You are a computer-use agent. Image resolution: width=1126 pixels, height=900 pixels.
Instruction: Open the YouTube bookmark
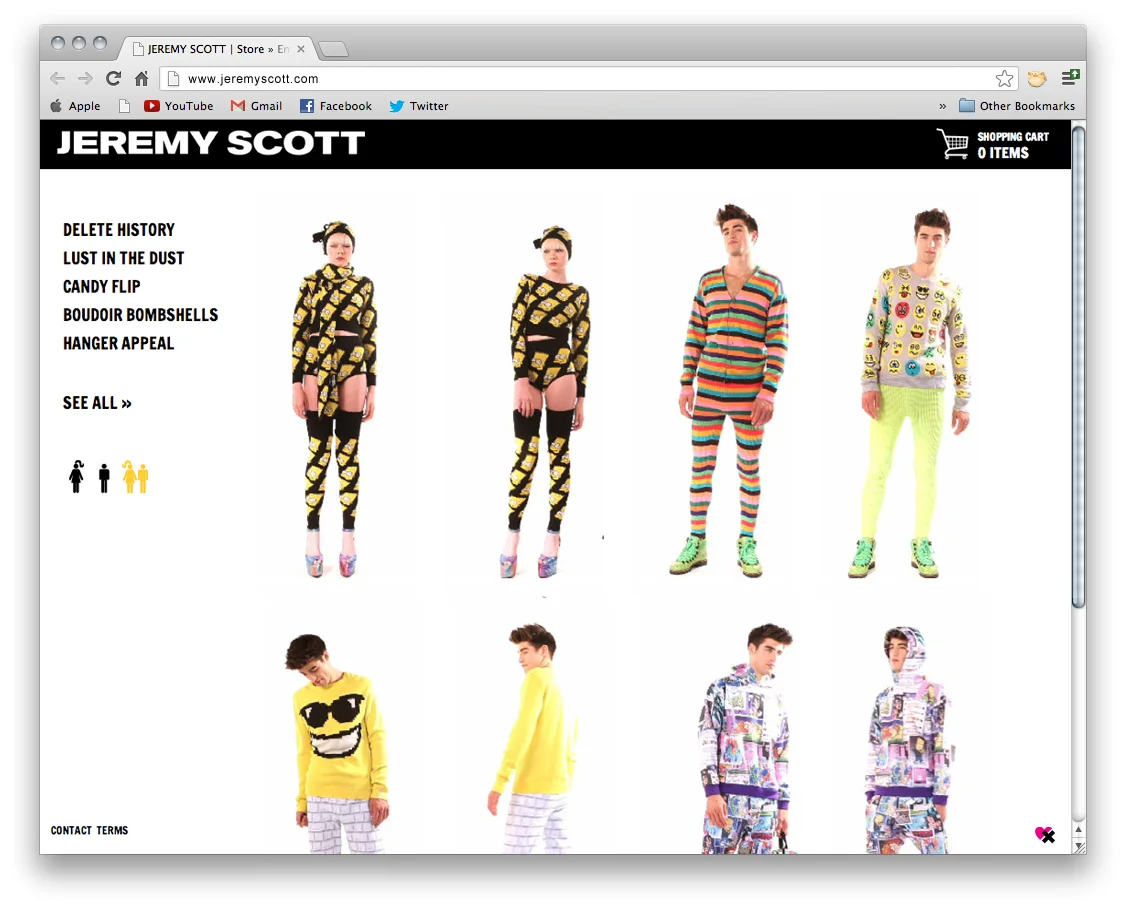pyautogui.click(x=178, y=106)
